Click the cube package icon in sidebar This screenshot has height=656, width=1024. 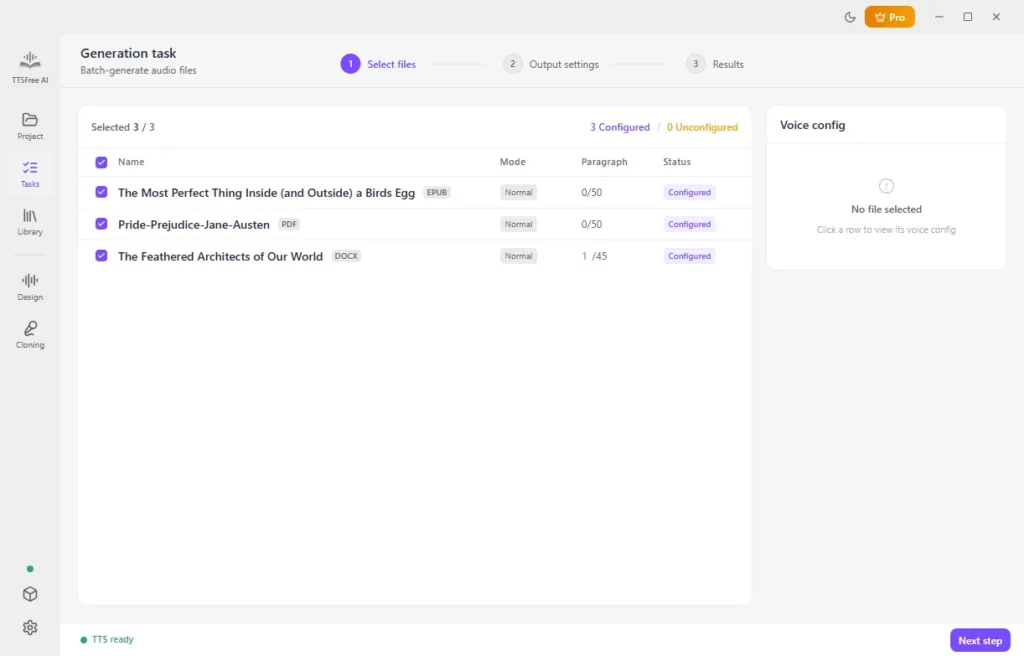coord(30,594)
